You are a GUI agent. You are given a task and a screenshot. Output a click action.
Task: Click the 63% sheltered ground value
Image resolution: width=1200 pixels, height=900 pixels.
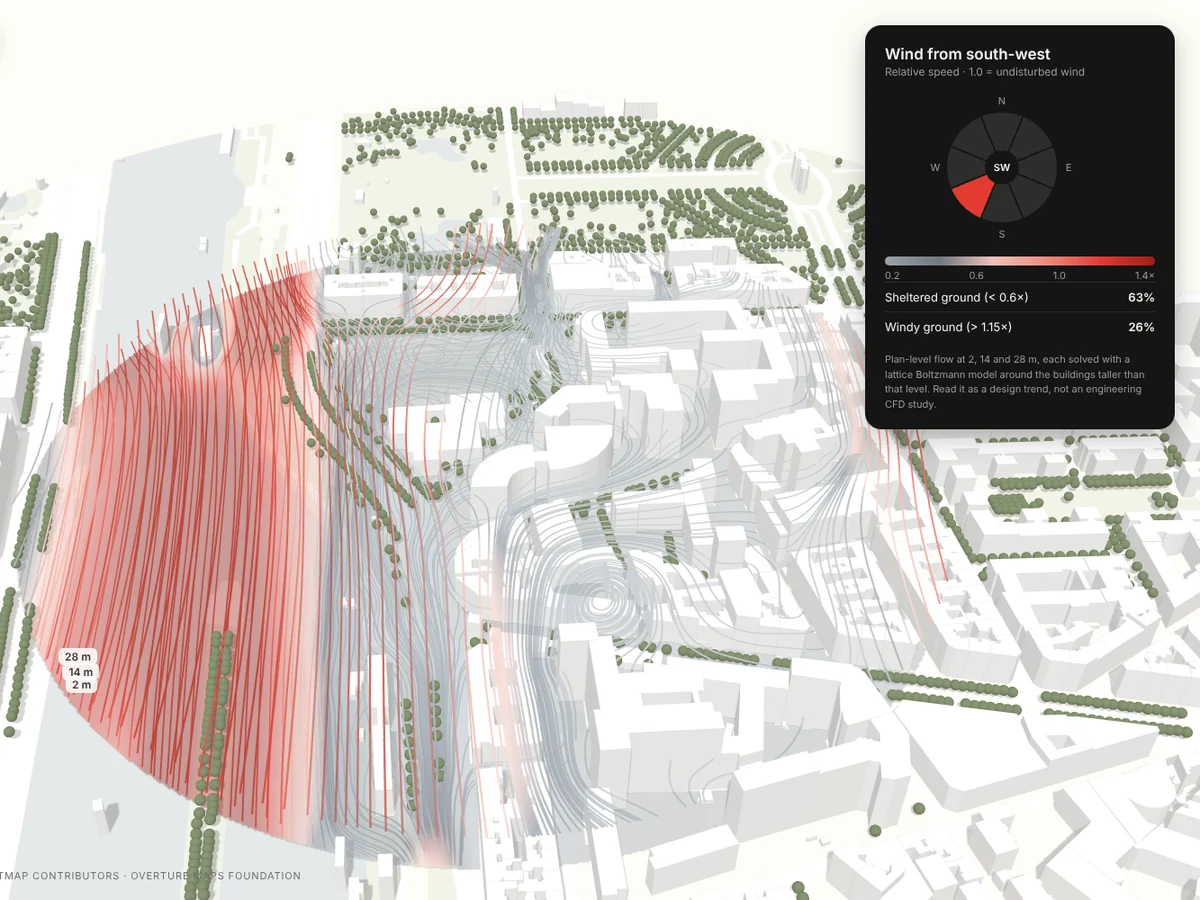point(1141,298)
